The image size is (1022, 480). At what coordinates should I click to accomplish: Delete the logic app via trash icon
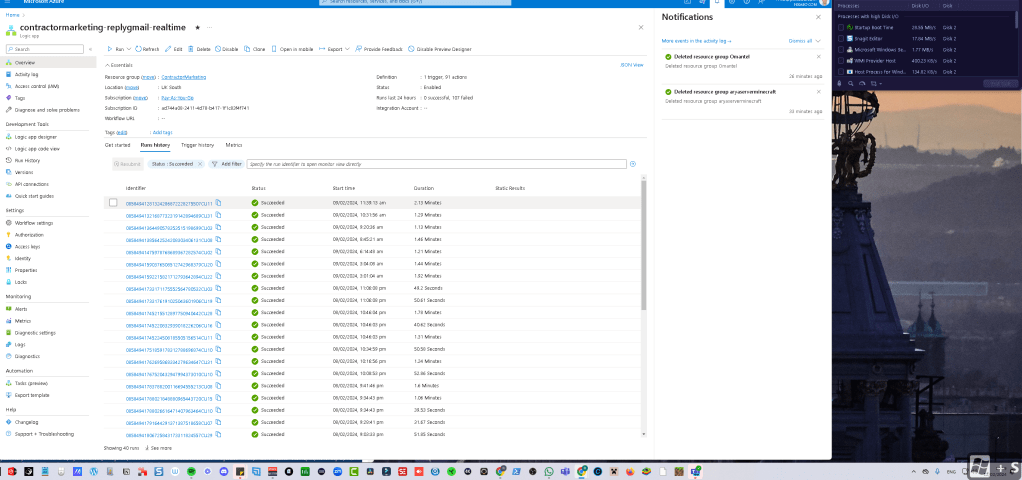click(199, 49)
